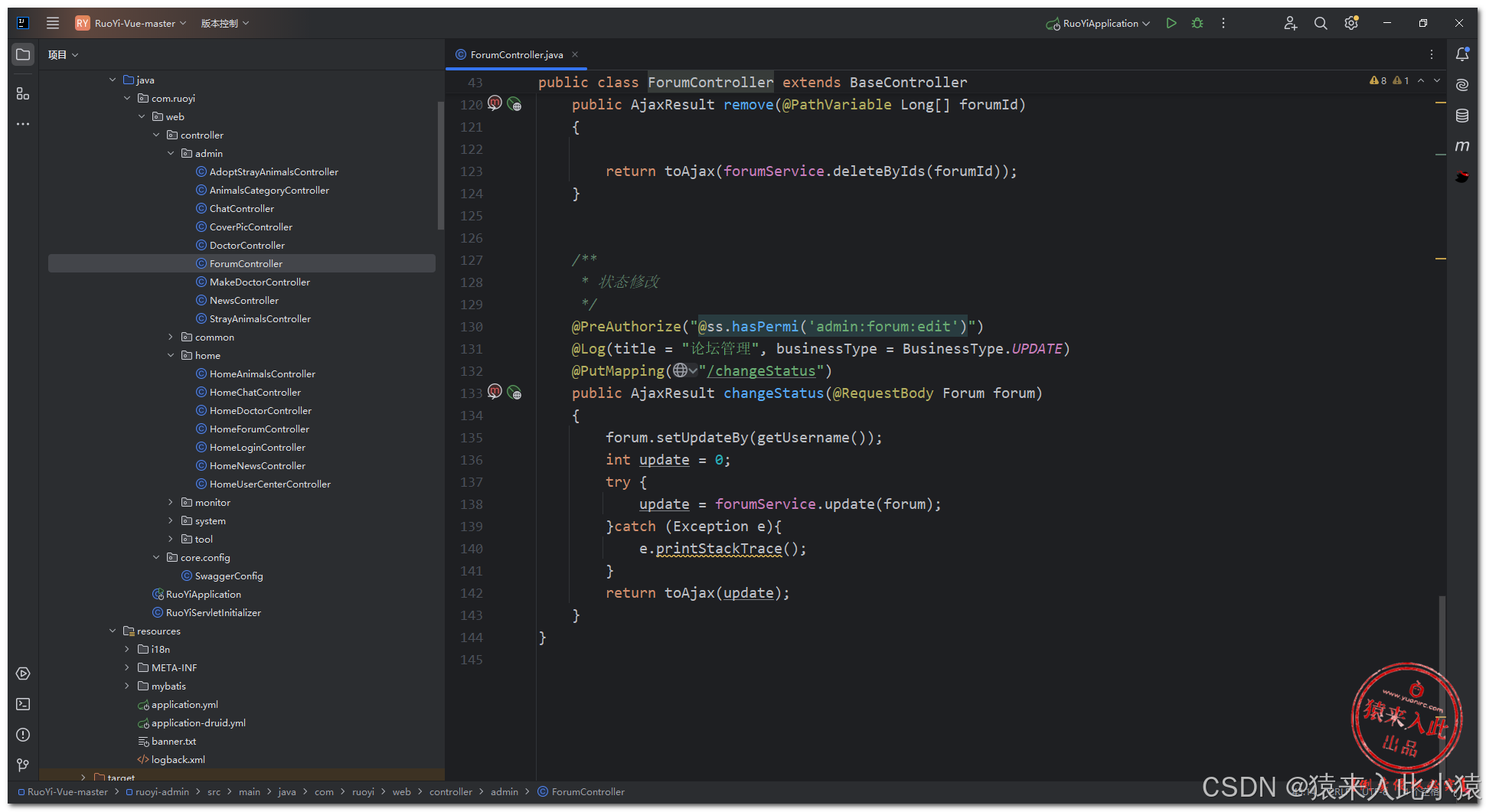Select RuoYiServletInitializer class
The height and width of the screenshot is (812, 1486).
[x=214, y=612]
